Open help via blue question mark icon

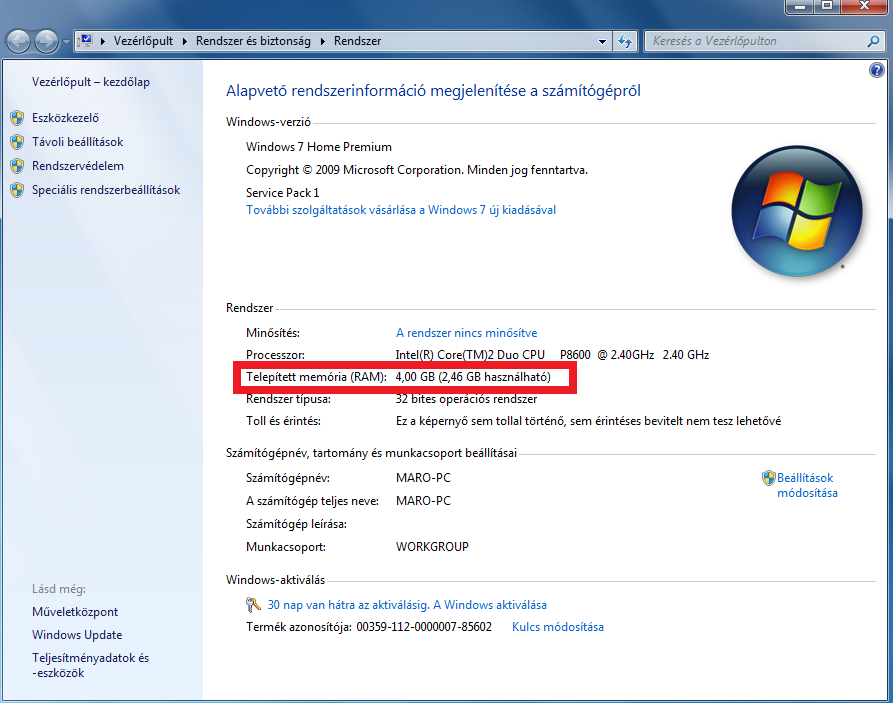click(x=876, y=70)
